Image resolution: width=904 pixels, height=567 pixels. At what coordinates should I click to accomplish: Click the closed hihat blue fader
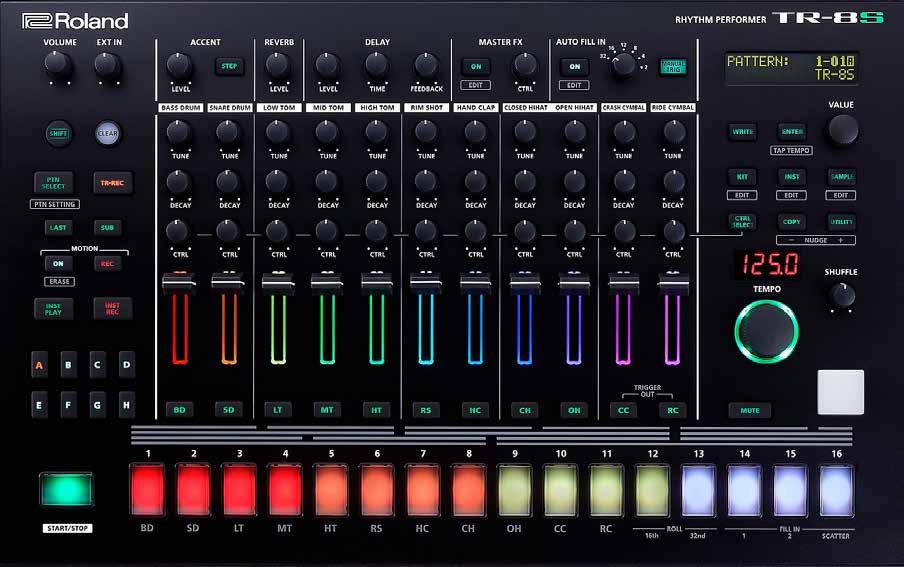tap(525, 283)
